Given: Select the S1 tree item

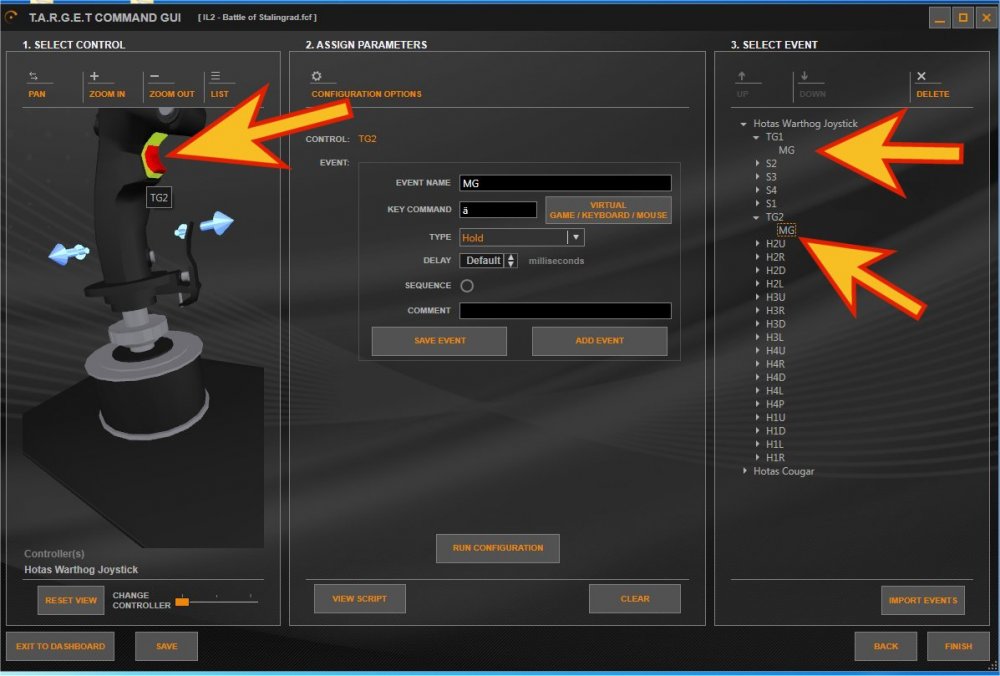Looking at the screenshot, I should pos(771,204).
